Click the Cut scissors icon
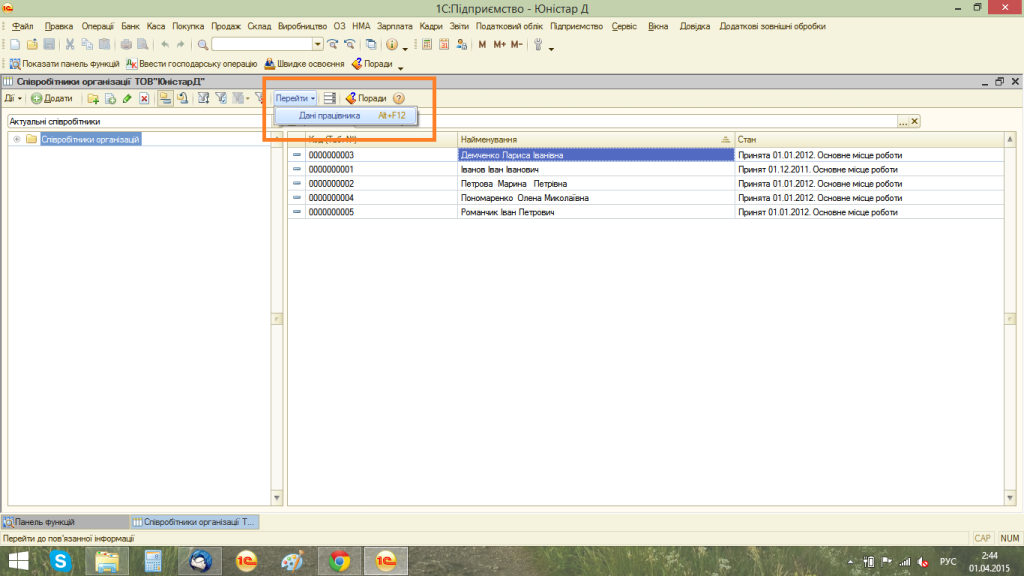 click(69, 44)
